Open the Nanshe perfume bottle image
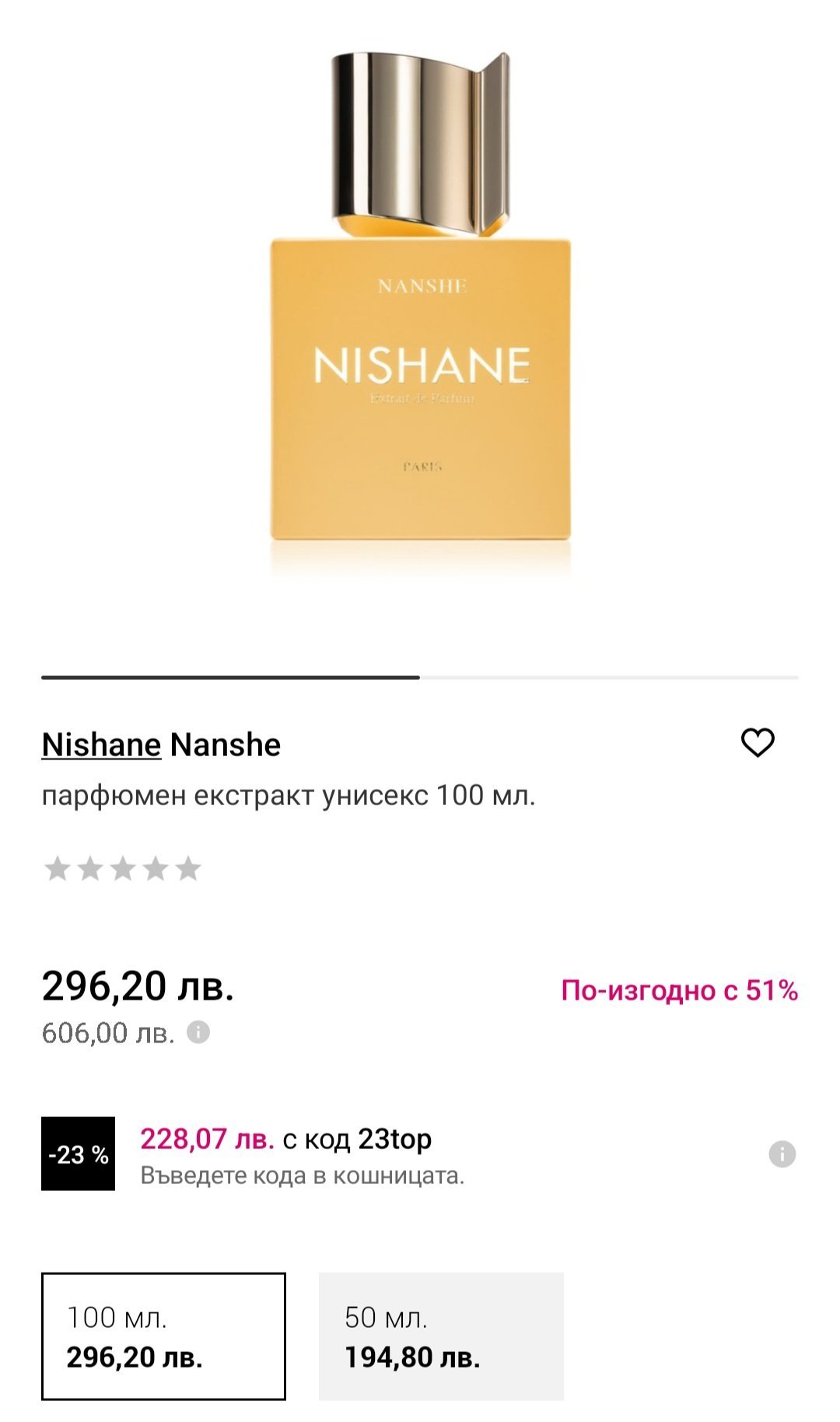Screen dimensions: 840x1422 point(420,389)
